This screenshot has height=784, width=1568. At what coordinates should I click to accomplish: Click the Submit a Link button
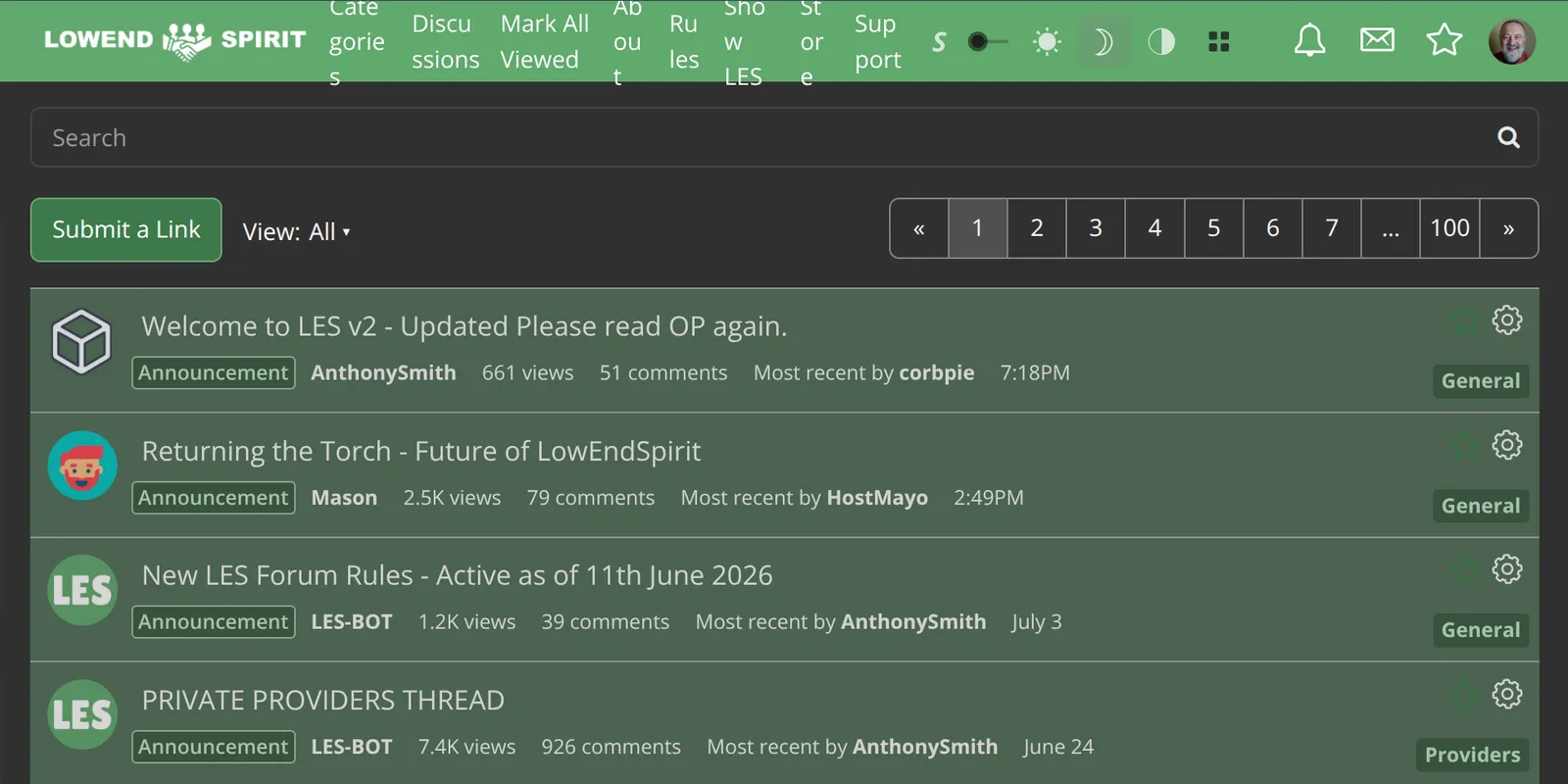pyautogui.click(x=126, y=230)
